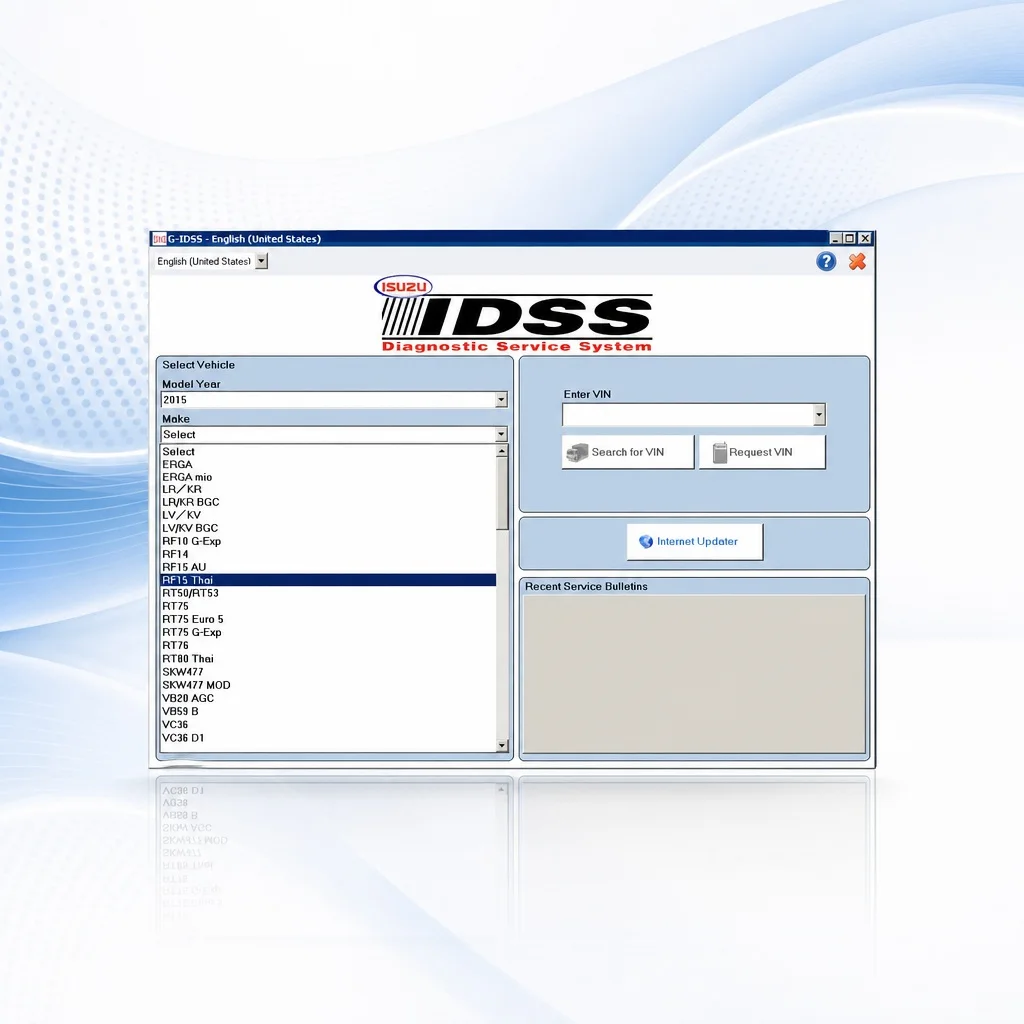This screenshot has width=1024, height=1024.
Task: Select SKW477 MOD from the make list
Action: pyautogui.click(x=328, y=685)
